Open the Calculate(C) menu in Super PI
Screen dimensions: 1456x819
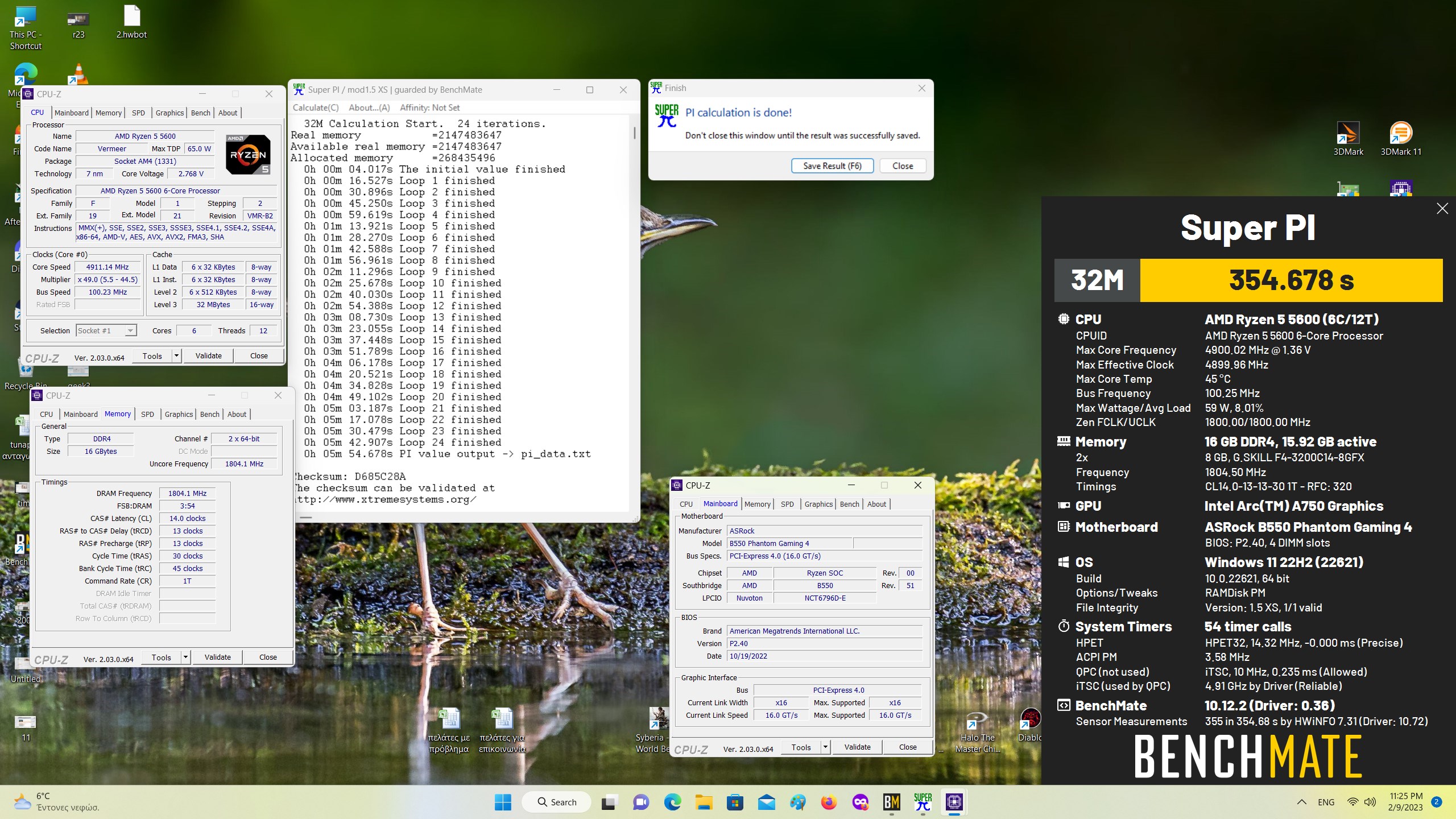316,107
